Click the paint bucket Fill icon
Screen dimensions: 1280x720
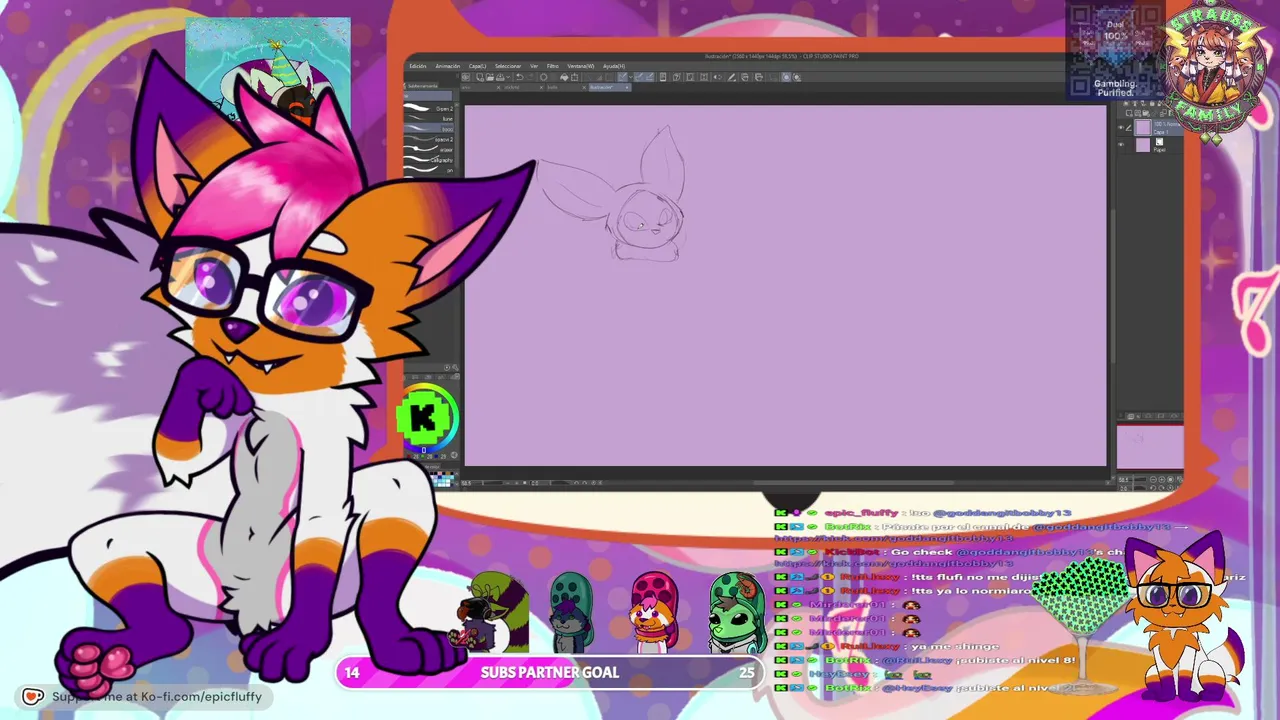(x=564, y=77)
